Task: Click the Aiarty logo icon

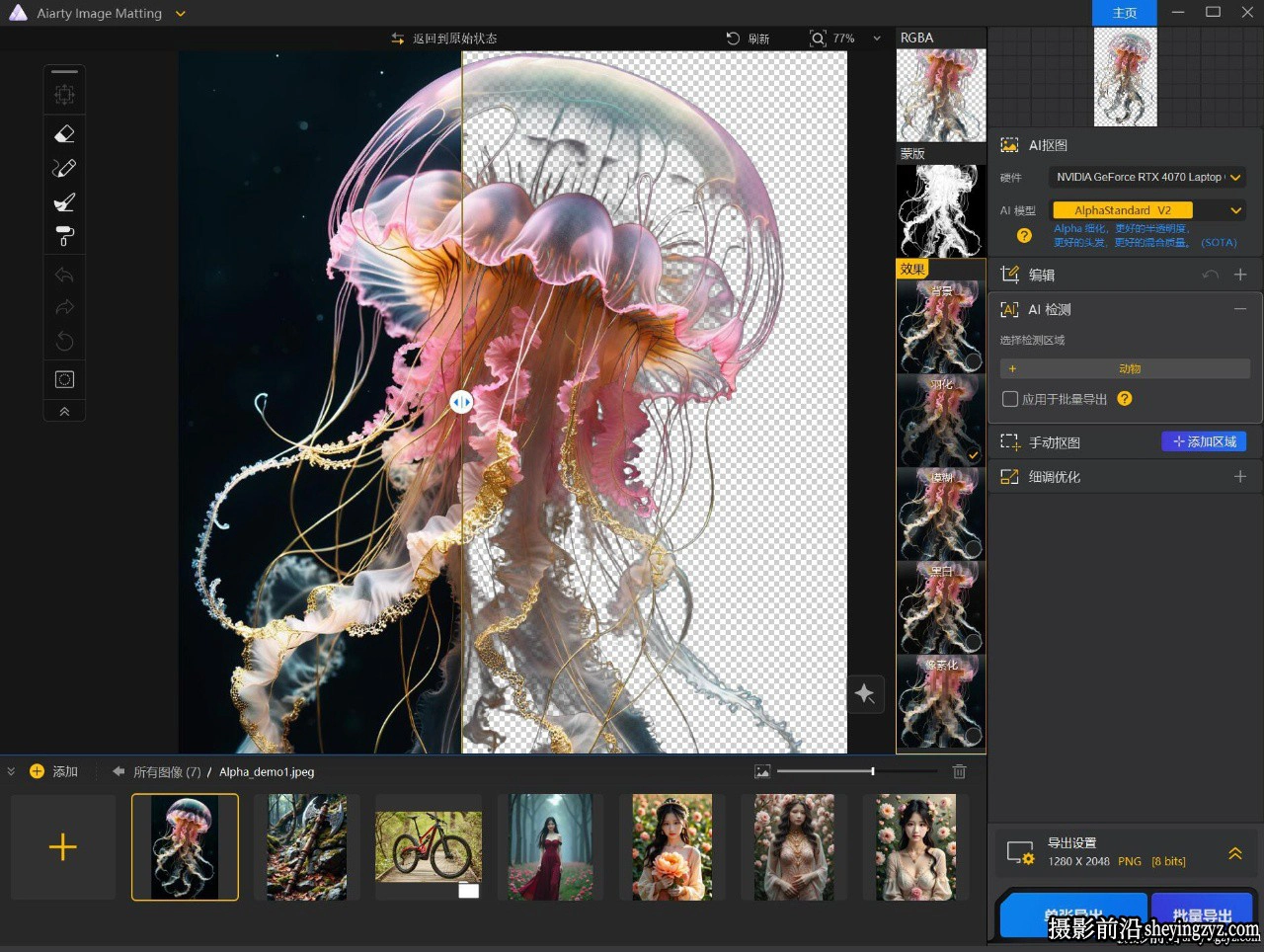Action: (18, 13)
